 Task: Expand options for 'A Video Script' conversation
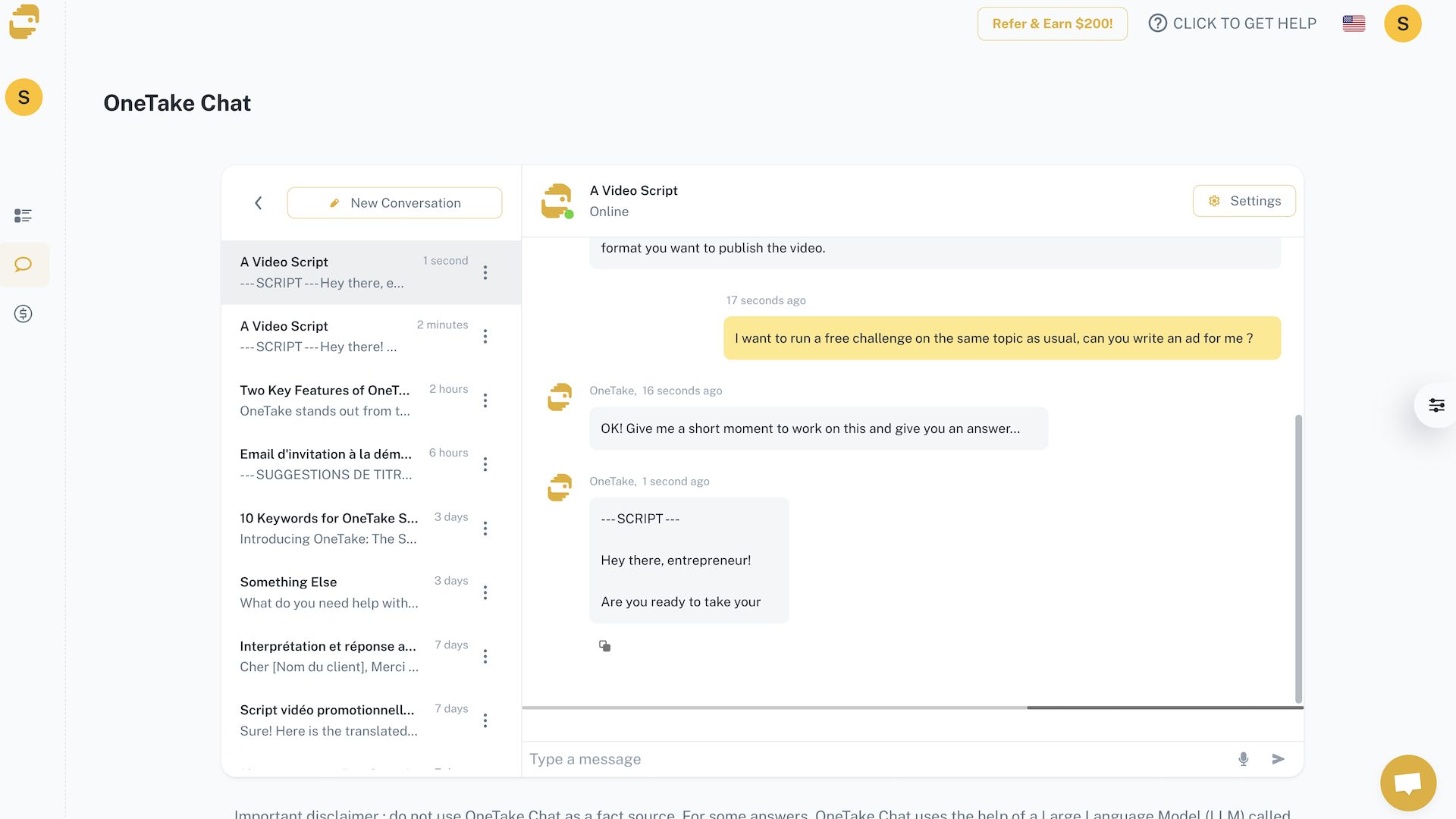(484, 272)
